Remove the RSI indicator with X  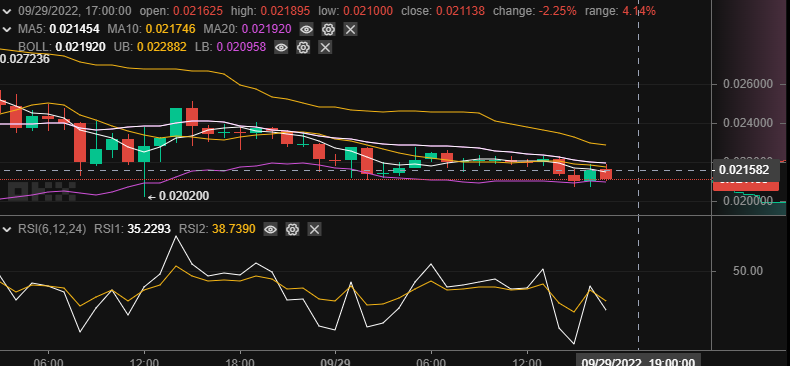point(314,229)
